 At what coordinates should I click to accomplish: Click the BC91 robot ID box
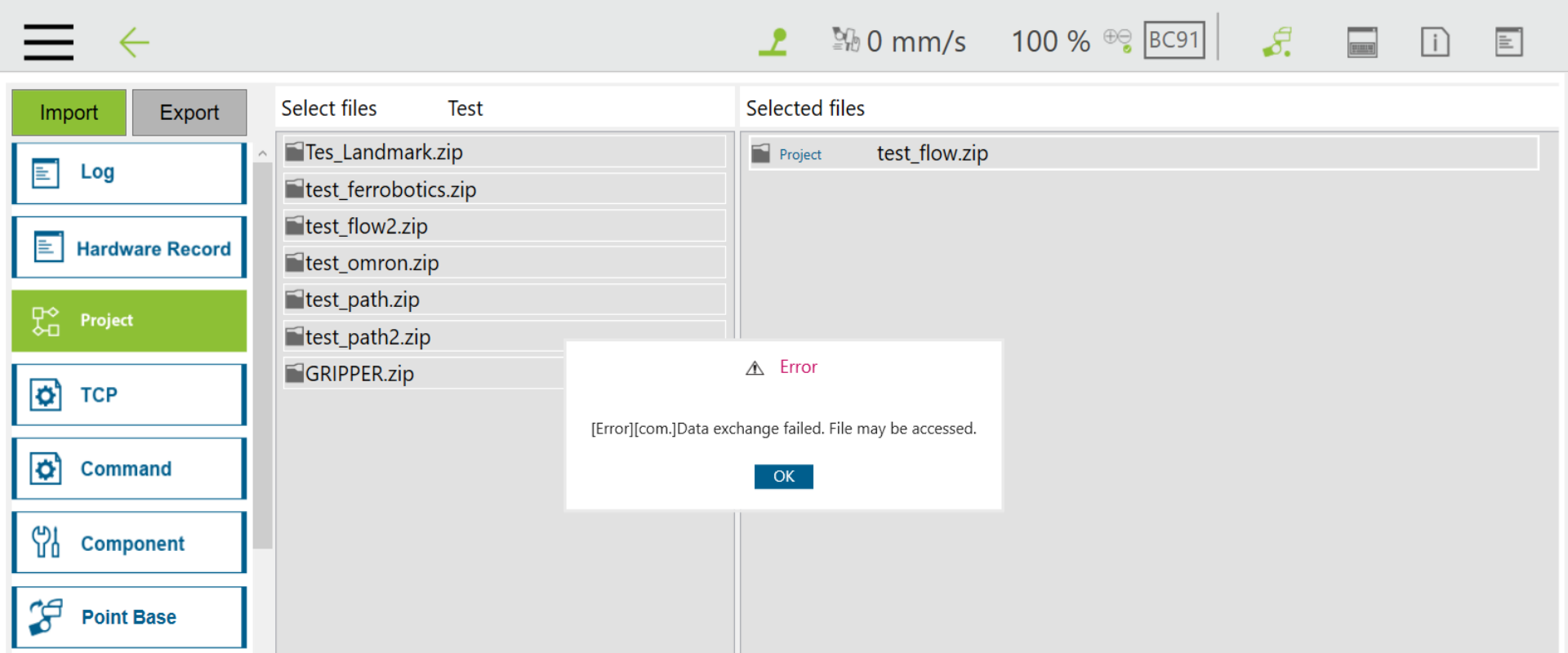(1174, 40)
